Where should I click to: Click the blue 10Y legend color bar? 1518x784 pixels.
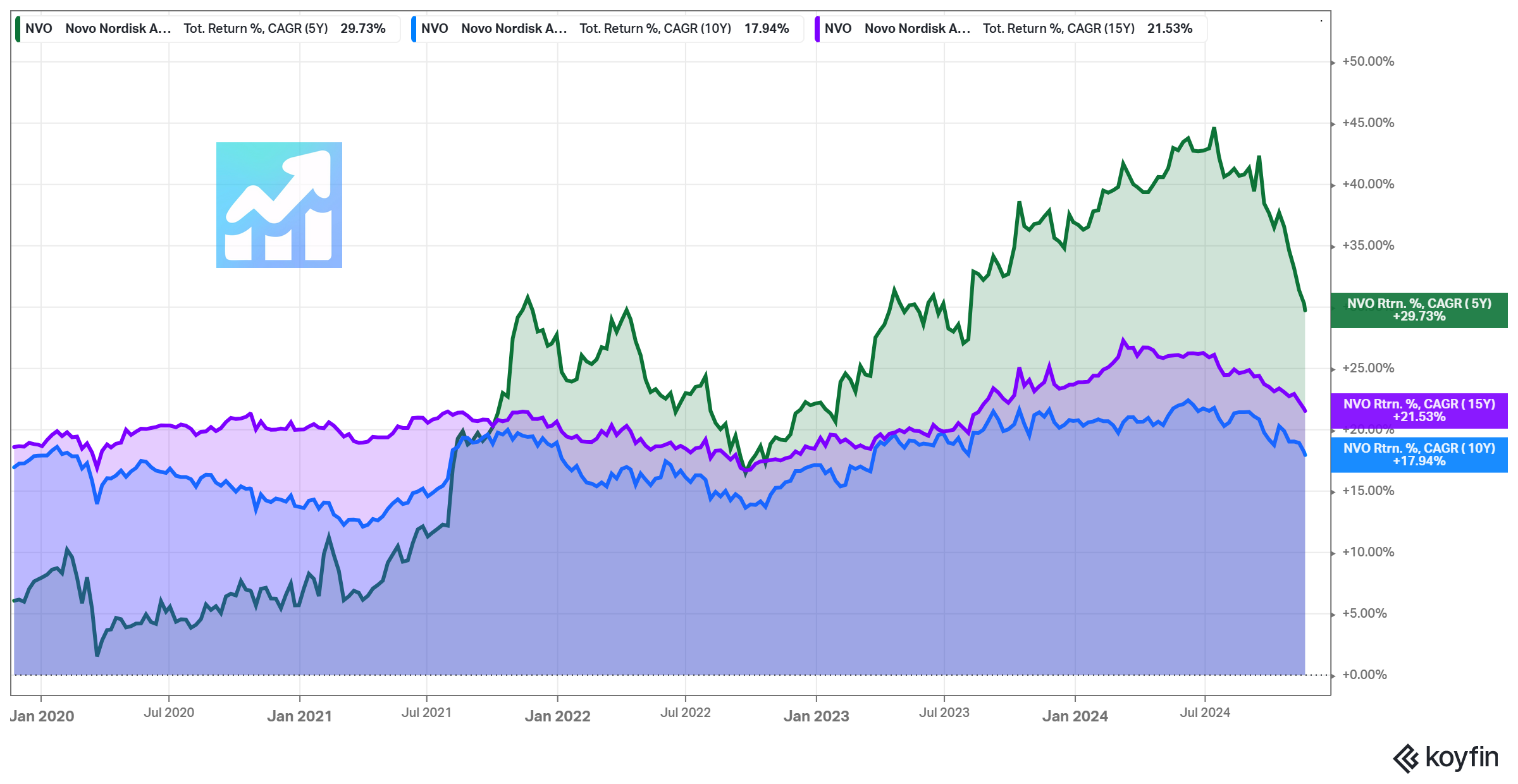tap(414, 29)
